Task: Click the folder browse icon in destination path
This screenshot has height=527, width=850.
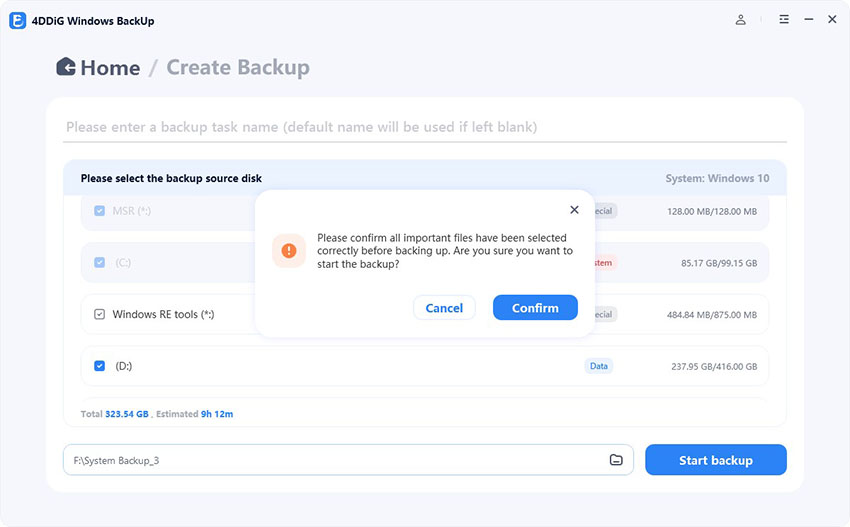Action: click(x=616, y=460)
